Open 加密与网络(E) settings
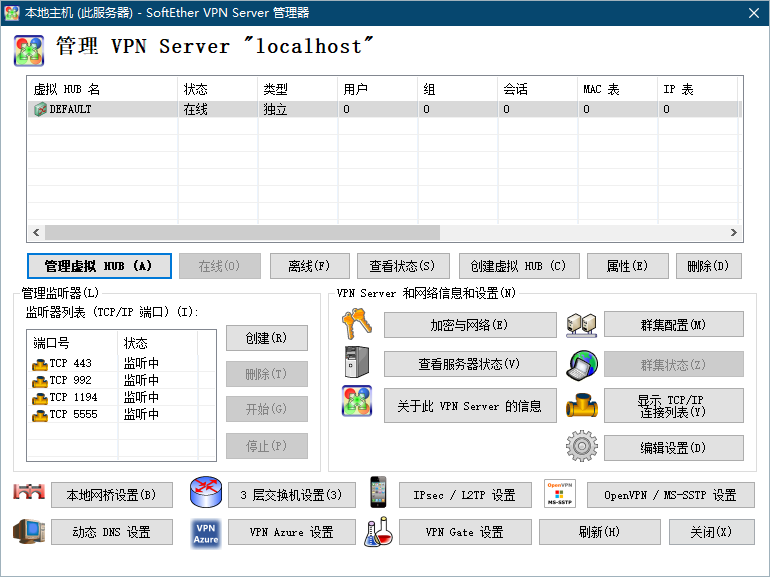This screenshot has width=770, height=577. pyautogui.click(x=470, y=325)
